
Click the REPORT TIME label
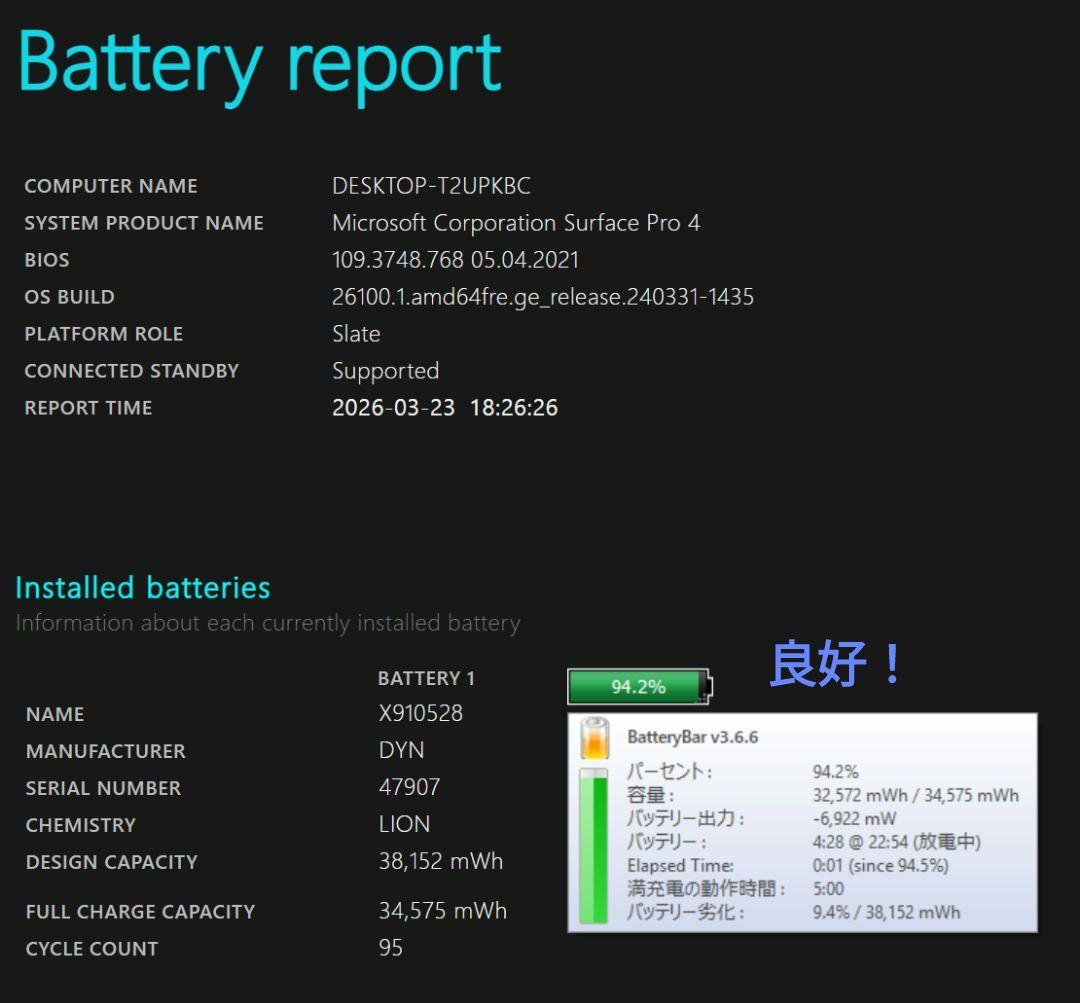(x=88, y=408)
